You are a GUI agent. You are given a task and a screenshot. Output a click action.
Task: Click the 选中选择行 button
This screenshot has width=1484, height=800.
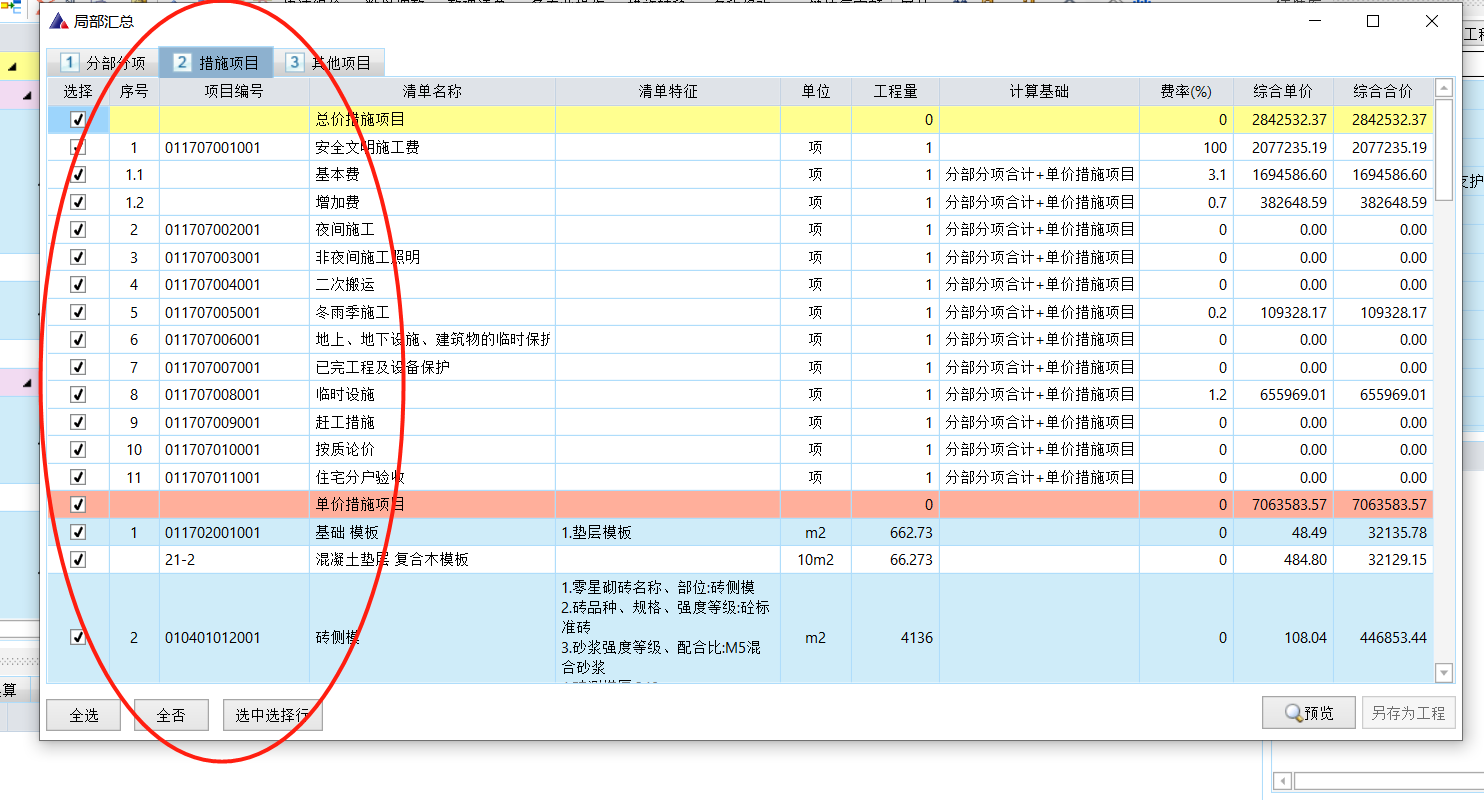pyautogui.click(x=272, y=715)
